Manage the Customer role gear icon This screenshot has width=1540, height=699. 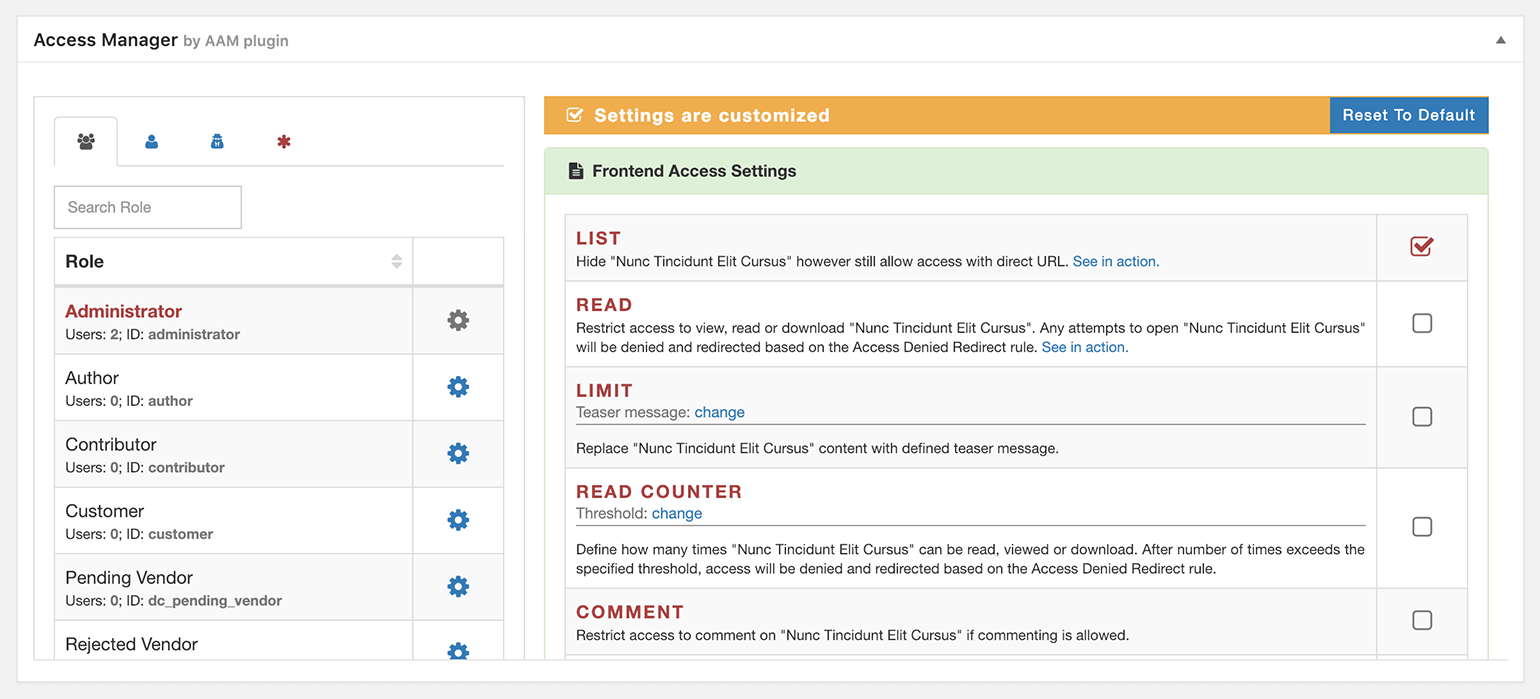458,520
